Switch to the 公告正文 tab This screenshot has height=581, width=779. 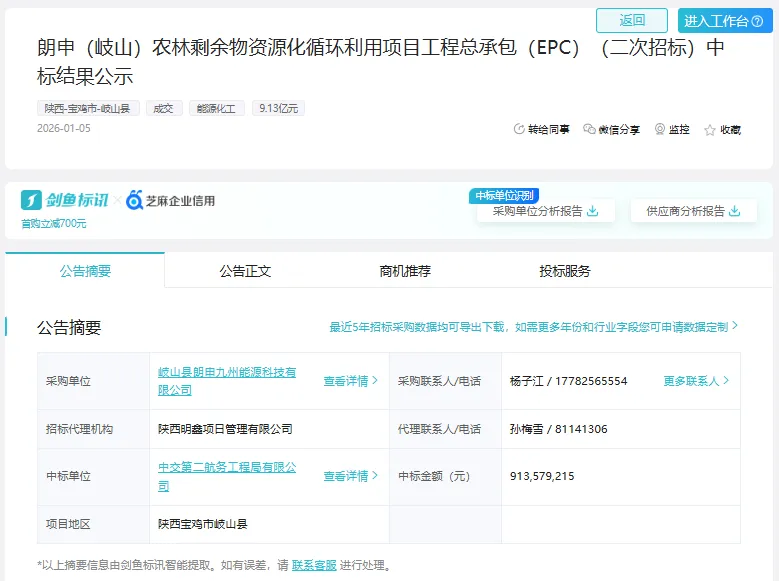245,271
